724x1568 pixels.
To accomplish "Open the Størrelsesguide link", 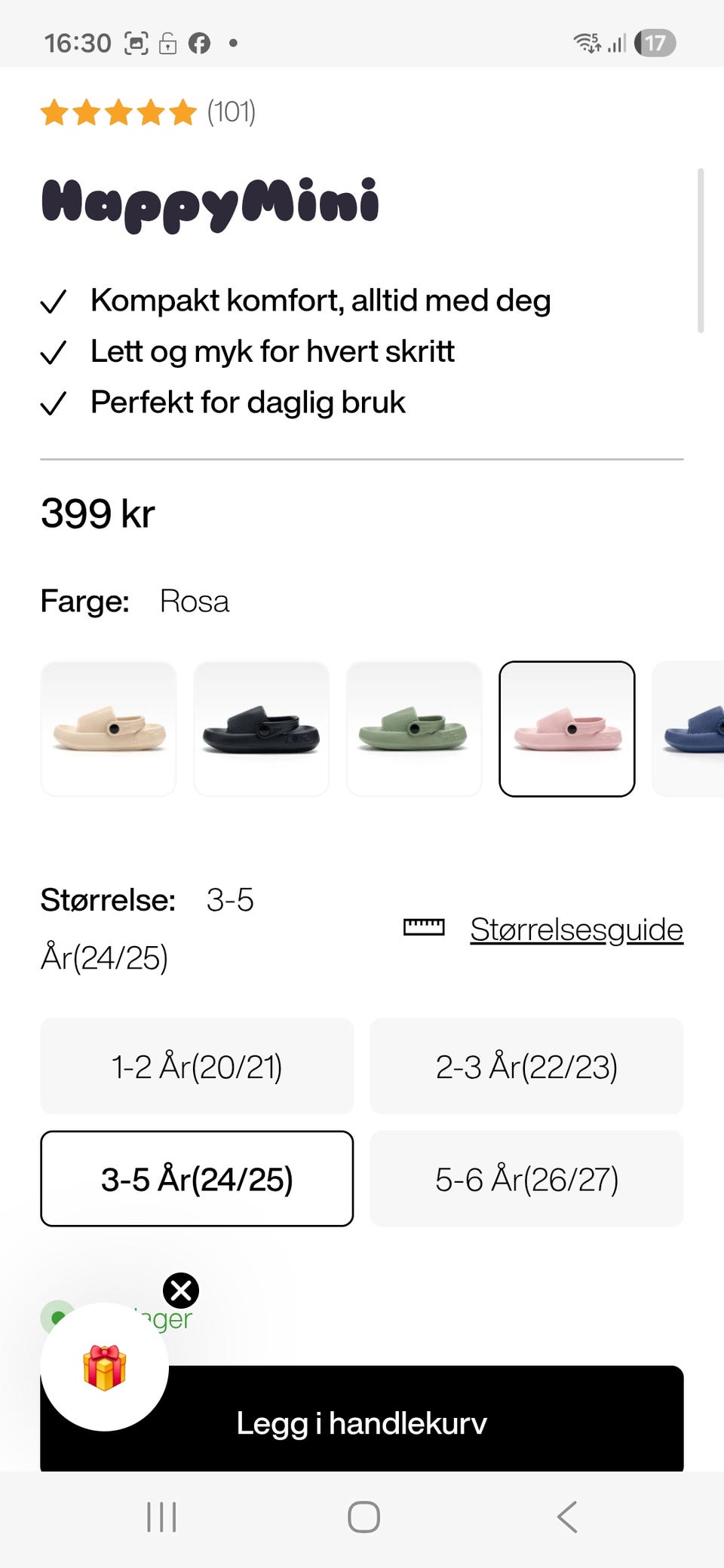I will (x=576, y=929).
